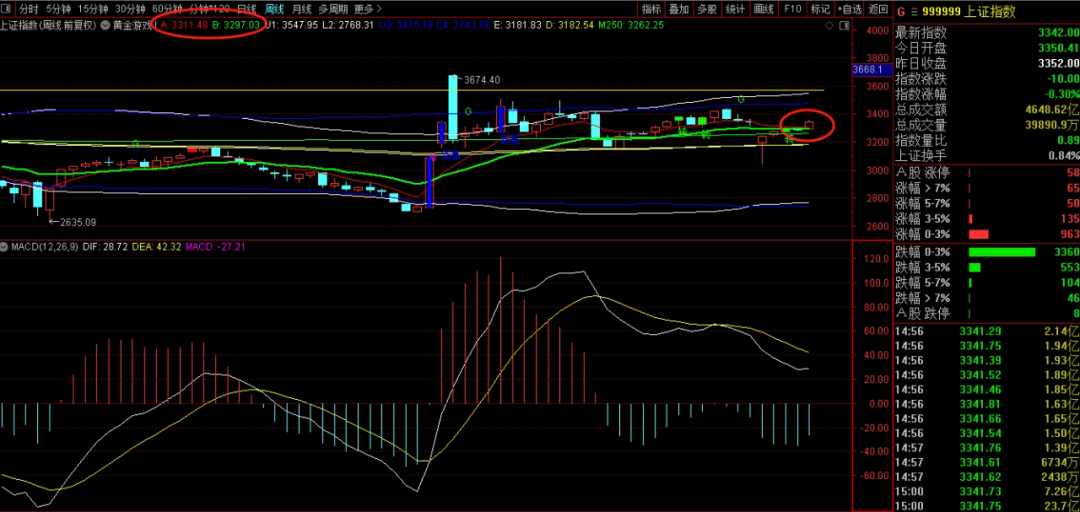Click the A股 涨停 58 row

click(986, 173)
